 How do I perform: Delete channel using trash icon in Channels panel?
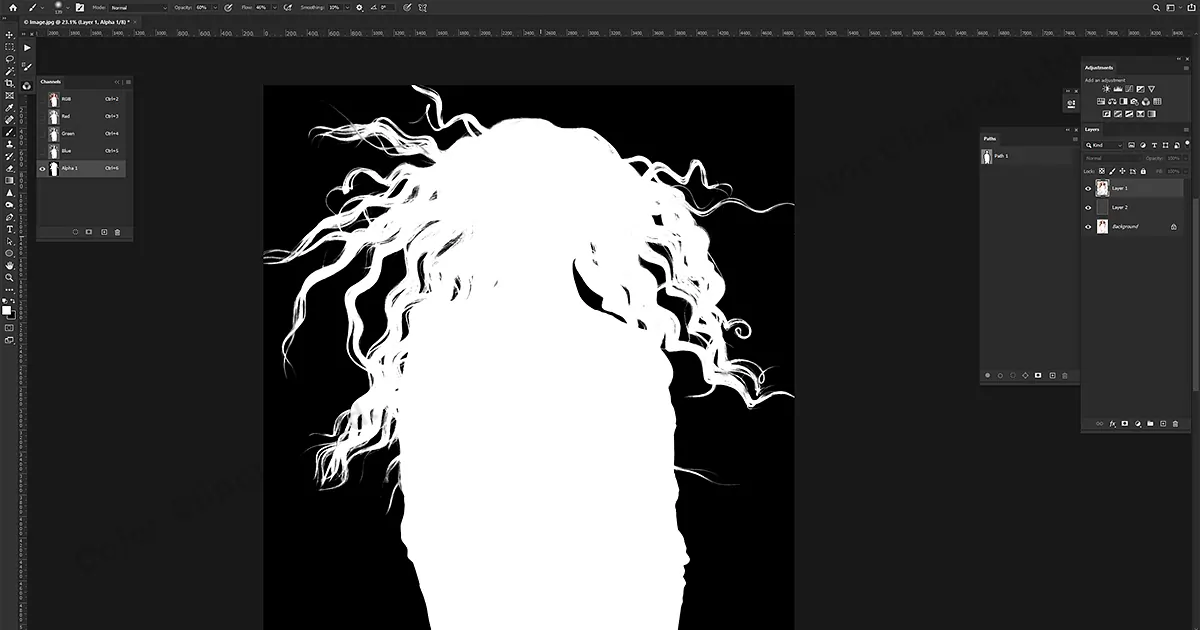[x=117, y=231]
